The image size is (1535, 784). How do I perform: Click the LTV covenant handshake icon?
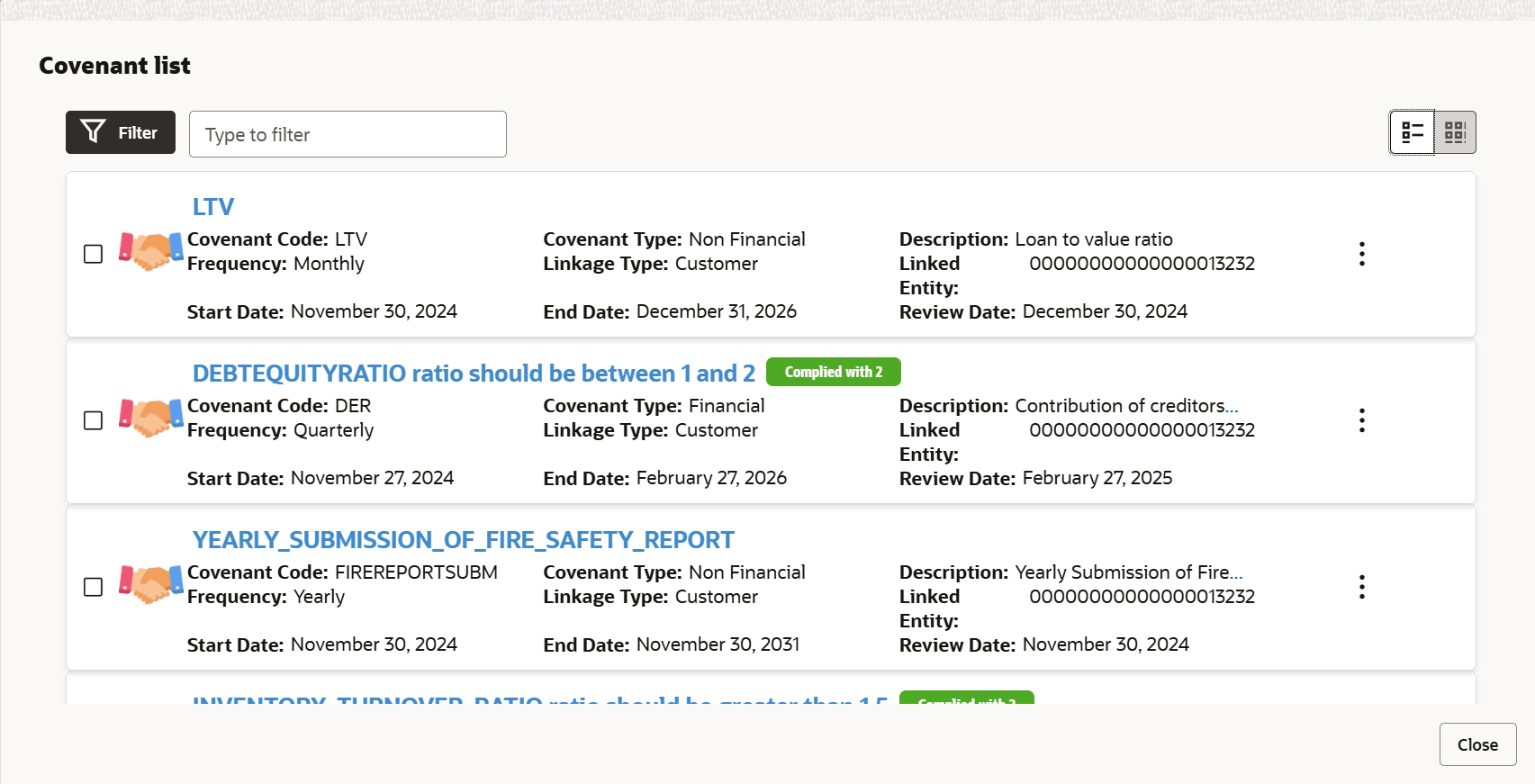click(x=151, y=251)
